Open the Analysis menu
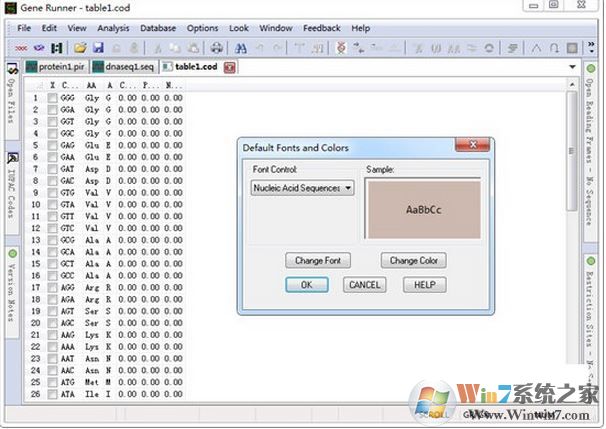 (x=113, y=28)
